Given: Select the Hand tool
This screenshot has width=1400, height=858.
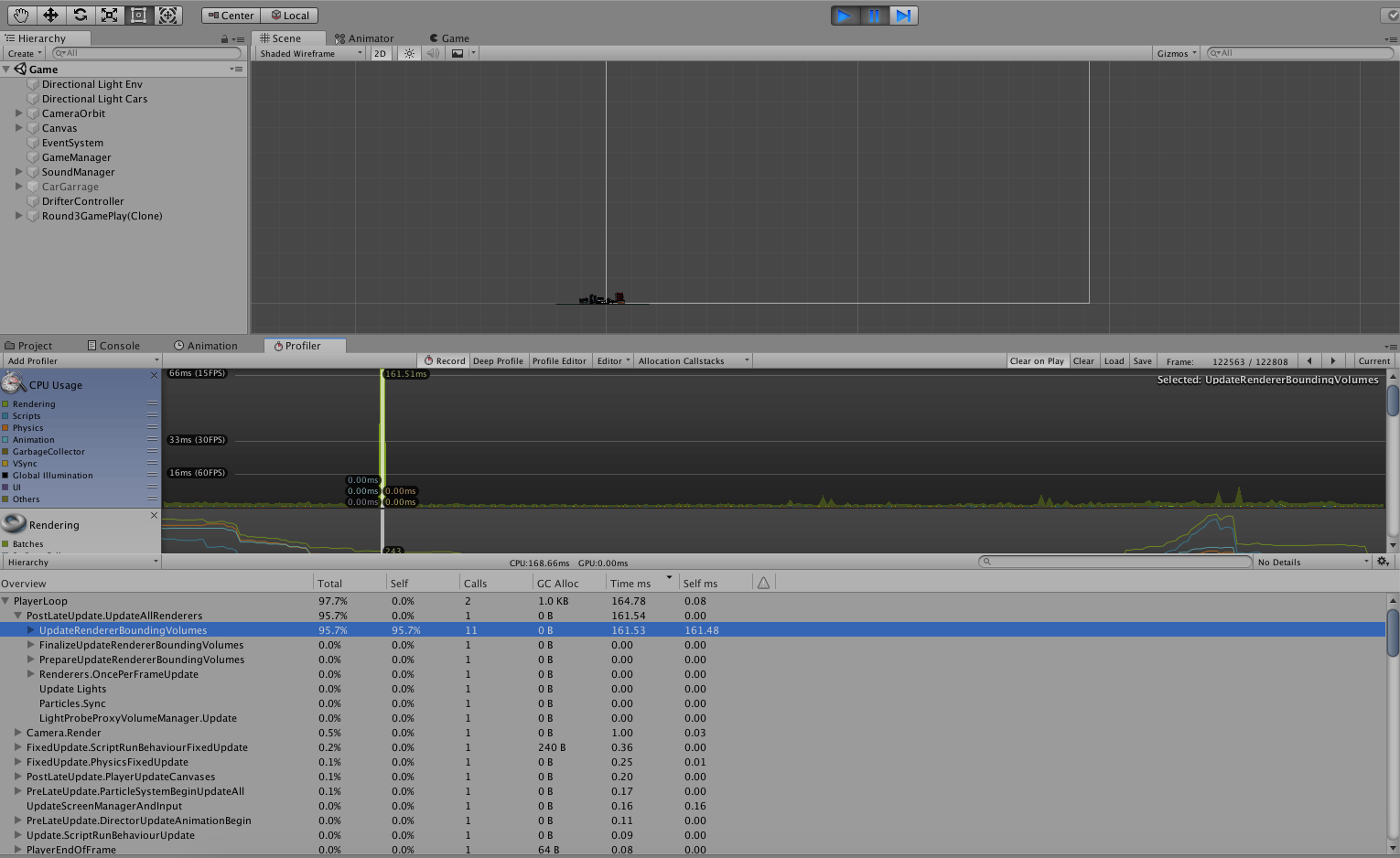Looking at the screenshot, I should (x=22, y=16).
